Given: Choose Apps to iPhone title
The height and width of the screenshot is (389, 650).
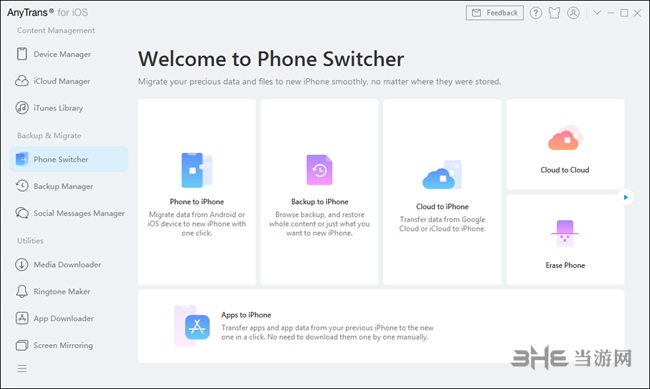Looking at the screenshot, I should (246, 315).
